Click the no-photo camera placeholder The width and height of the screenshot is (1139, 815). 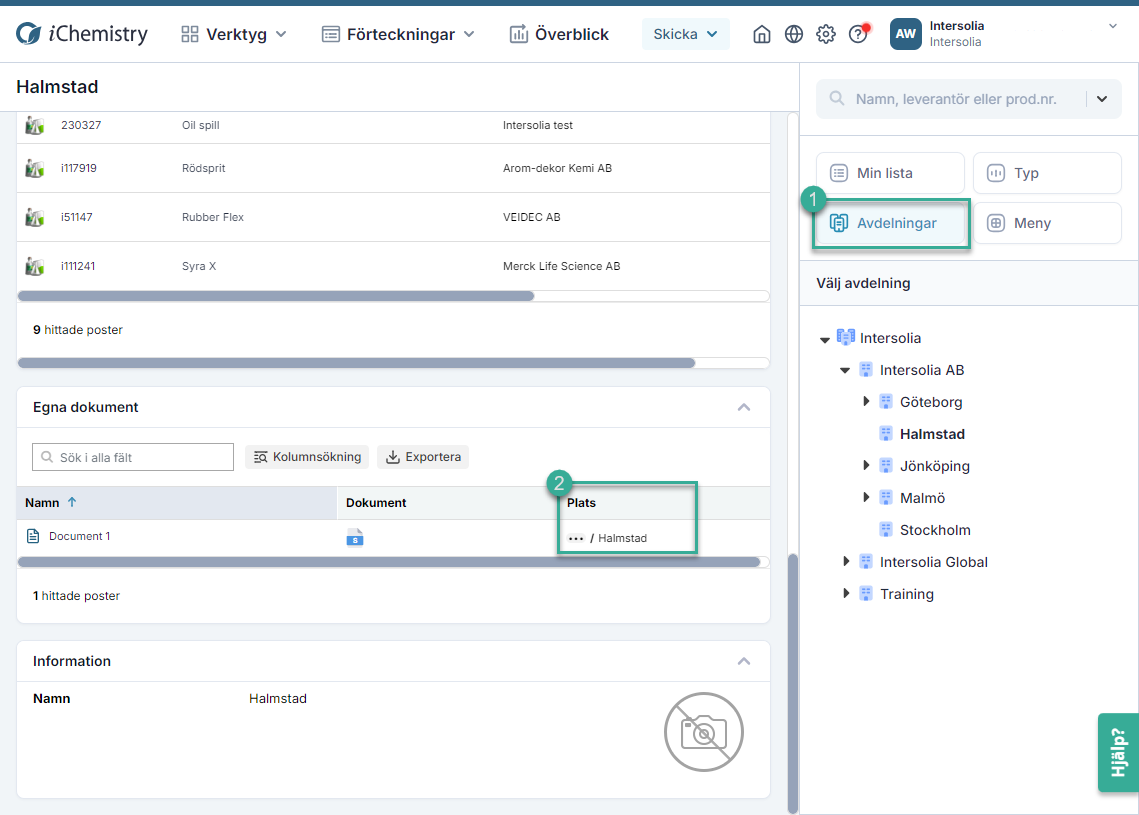[x=703, y=732]
